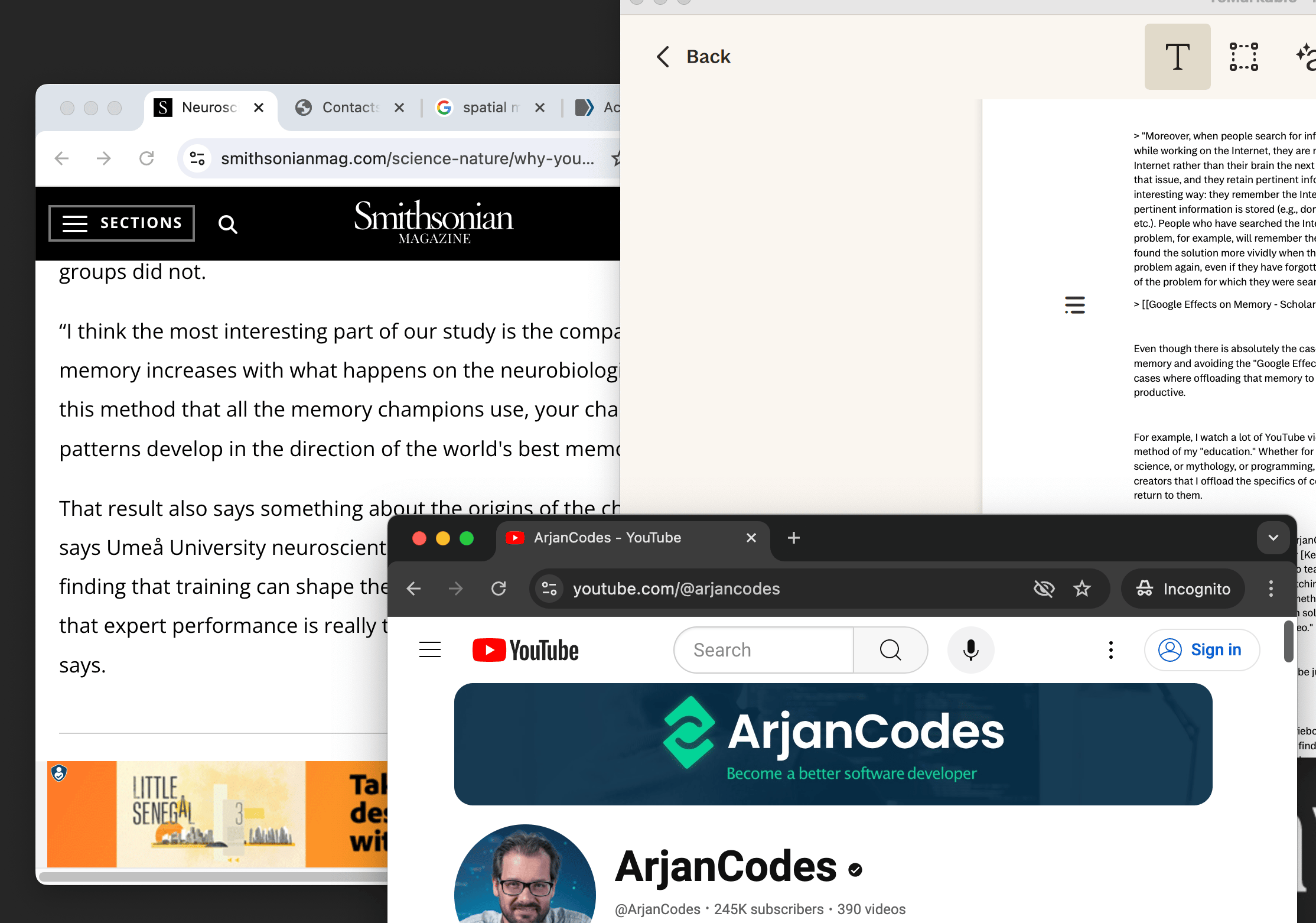Open site settings icon in Smithsonian address bar

(x=197, y=158)
